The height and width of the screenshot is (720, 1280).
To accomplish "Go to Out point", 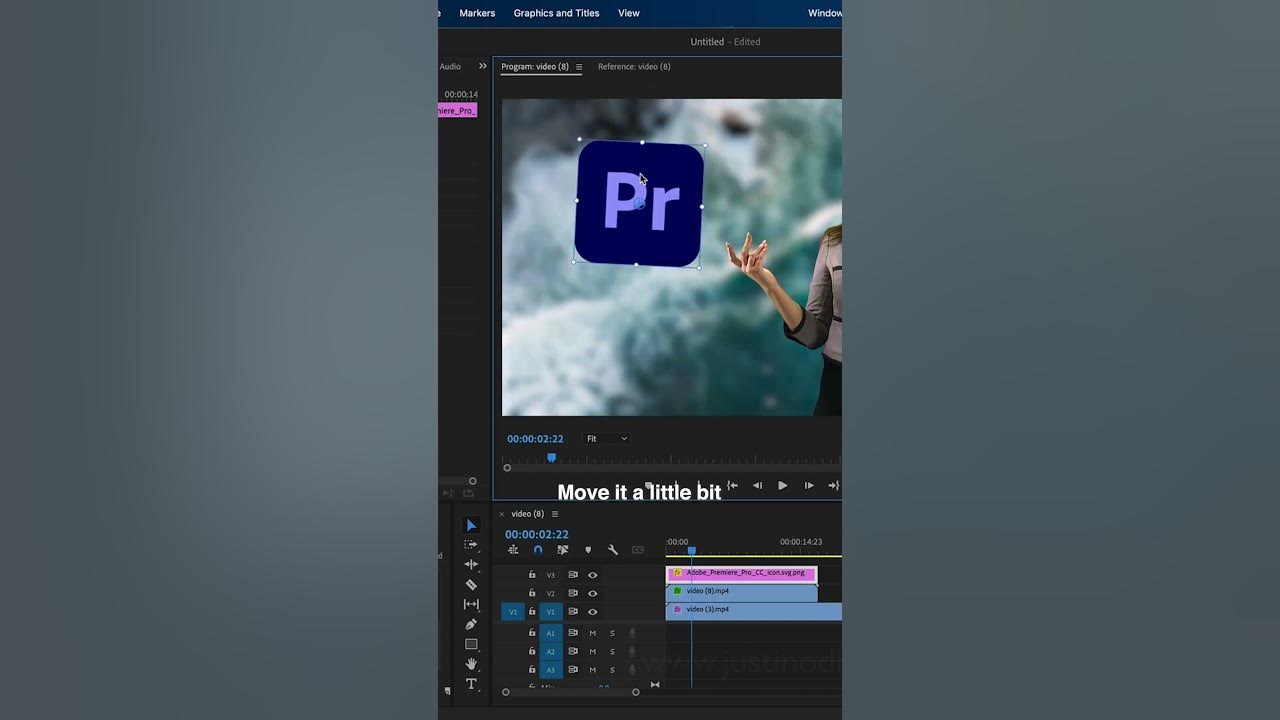I will point(834,485).
